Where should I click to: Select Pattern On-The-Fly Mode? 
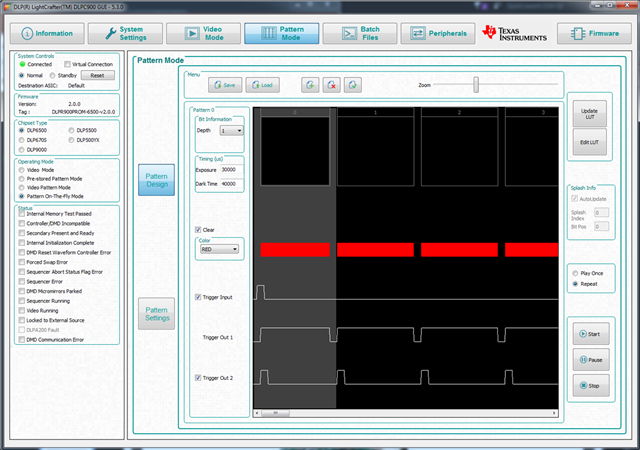pos(22,196)
